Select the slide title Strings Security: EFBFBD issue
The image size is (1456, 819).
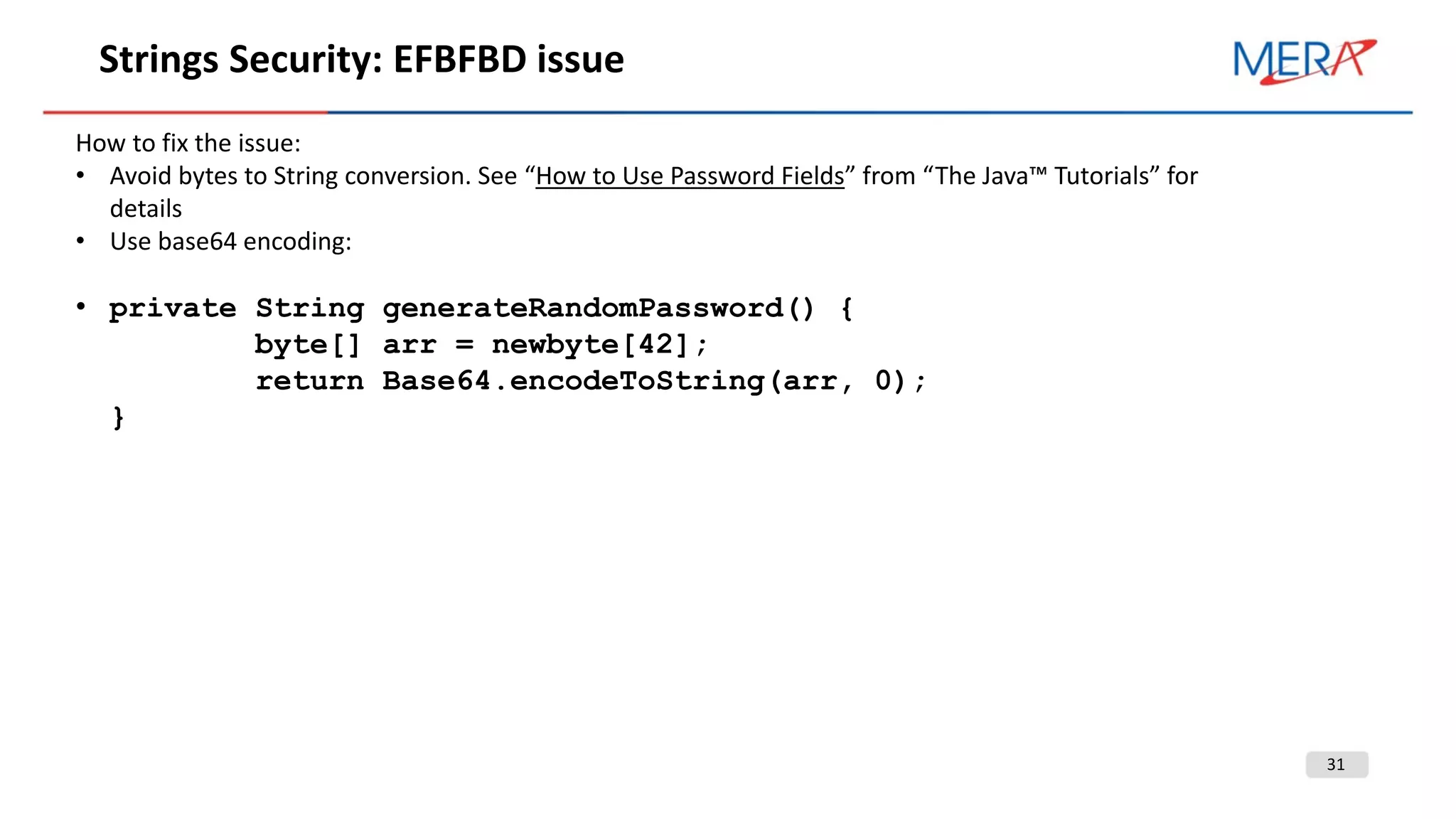click(361, 59)
